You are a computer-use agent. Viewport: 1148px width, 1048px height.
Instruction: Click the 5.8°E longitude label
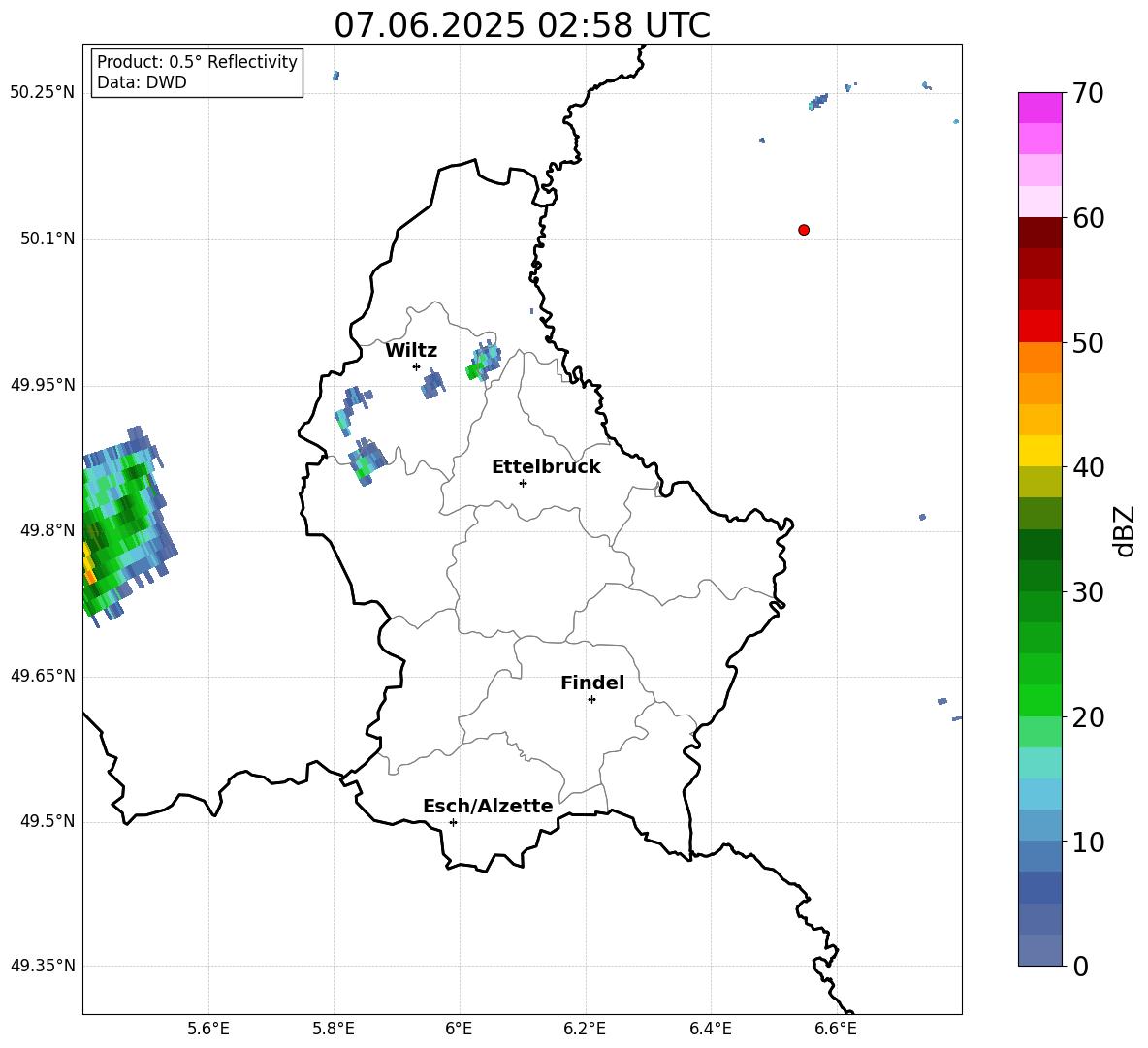(x=334, y=1029)
